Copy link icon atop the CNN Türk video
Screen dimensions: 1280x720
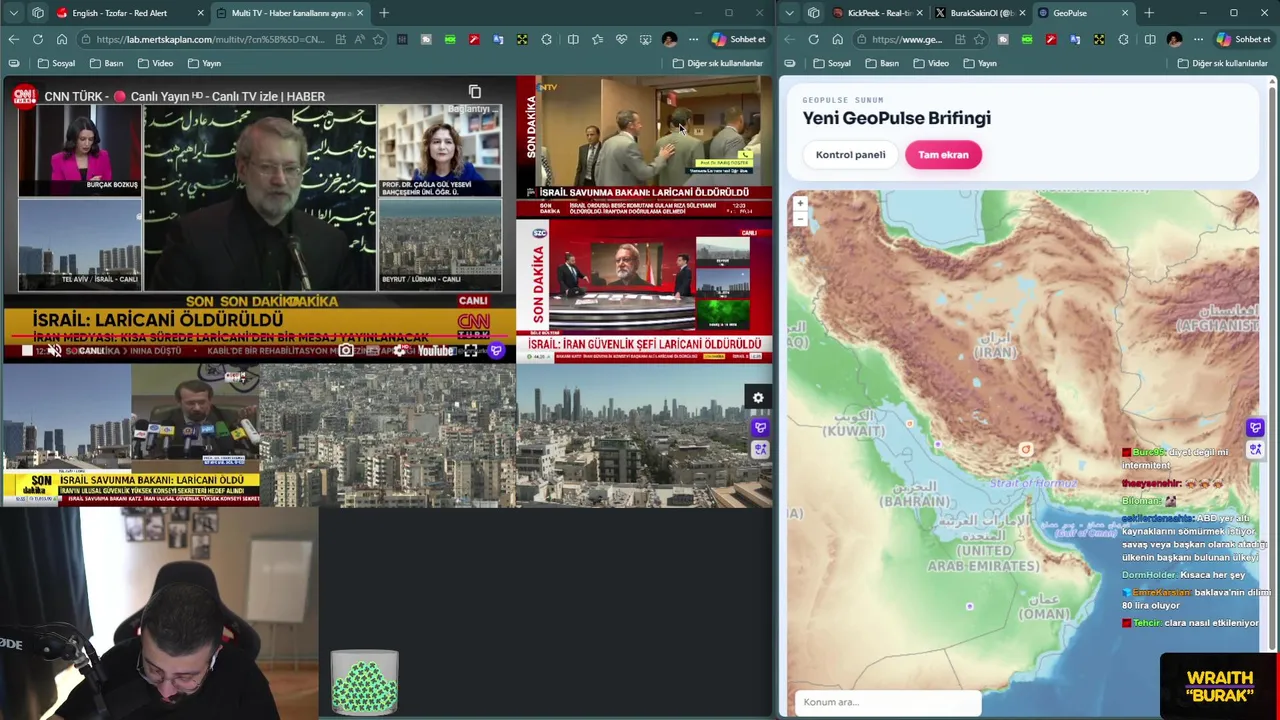click(x=475, y=92)
